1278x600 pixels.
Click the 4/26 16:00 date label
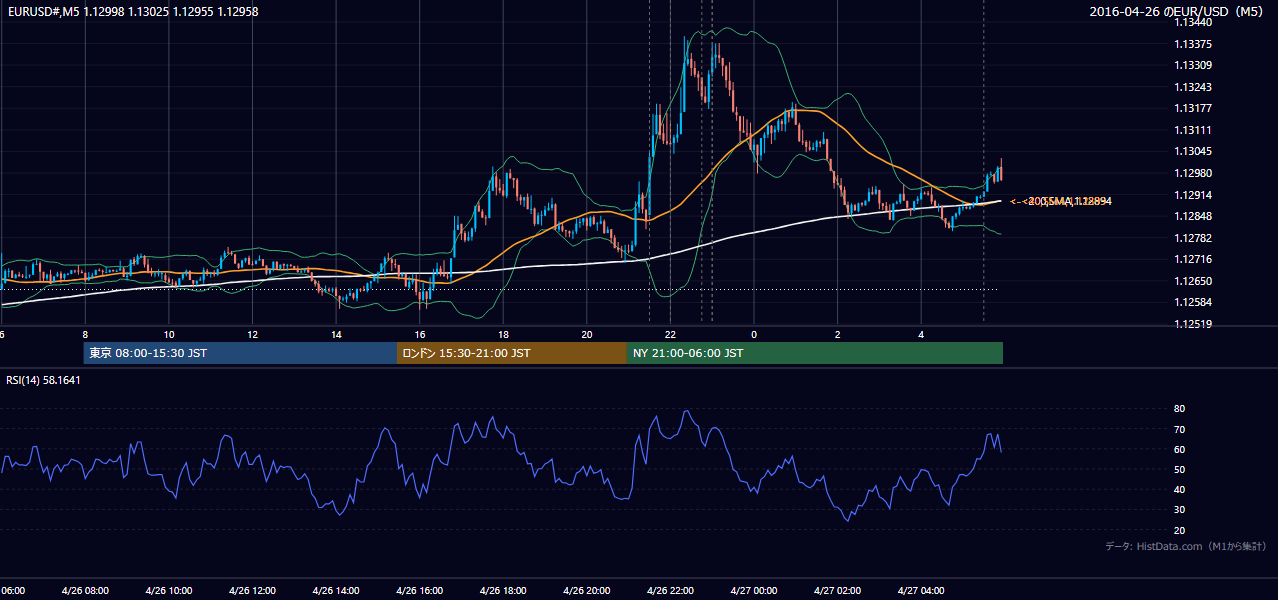(419, 590)
